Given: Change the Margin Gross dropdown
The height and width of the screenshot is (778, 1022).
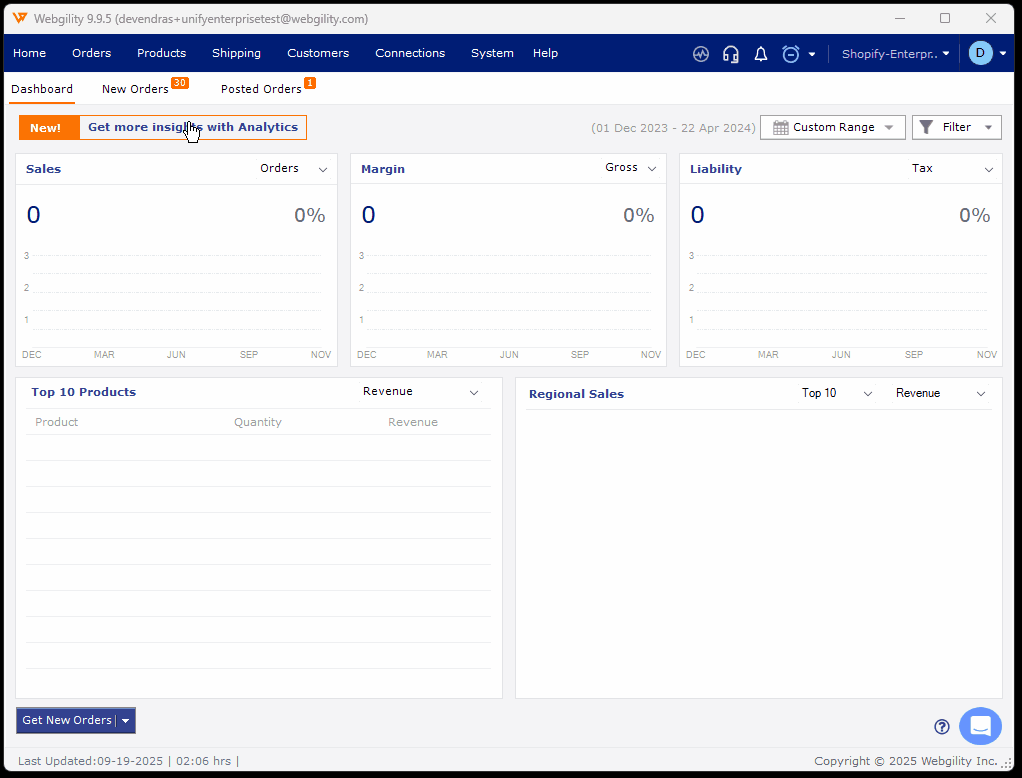Looking at the screenshot, I should (x=631, y=168).
